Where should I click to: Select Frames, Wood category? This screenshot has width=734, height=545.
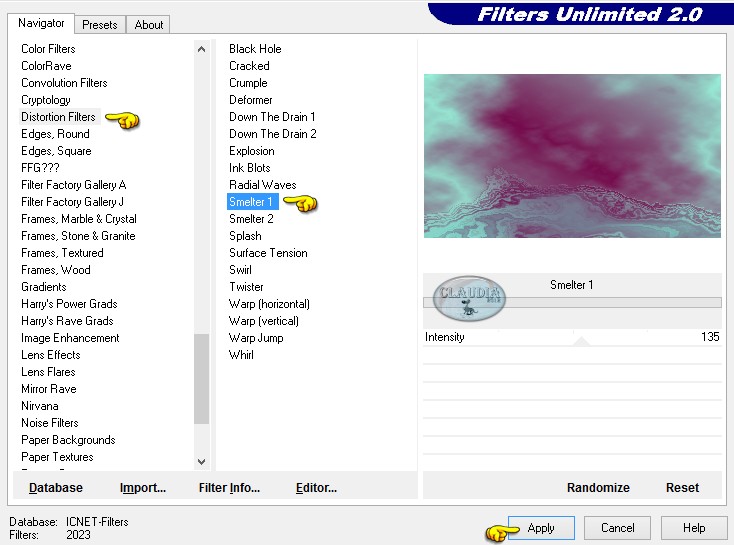coord(56,270)
